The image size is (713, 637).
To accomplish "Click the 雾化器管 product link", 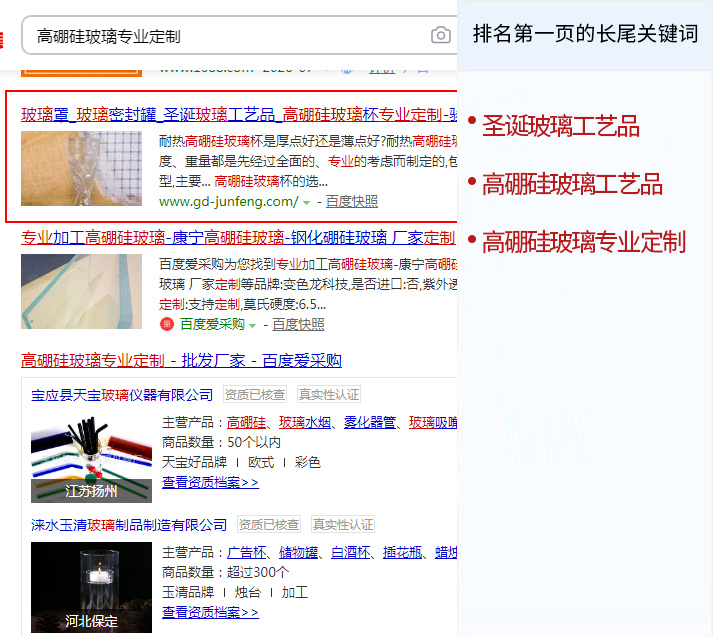I will [x=370, y=422].
